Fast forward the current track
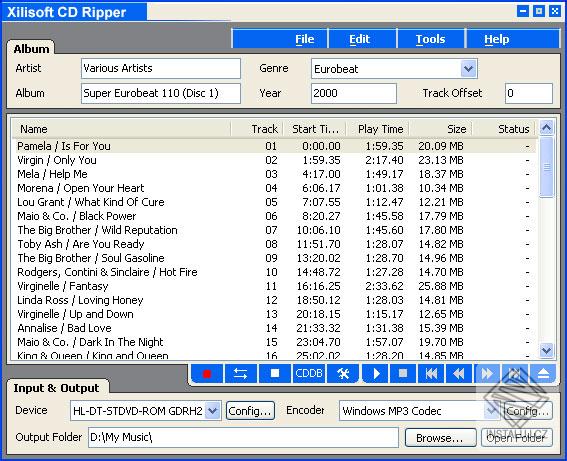 487,374
